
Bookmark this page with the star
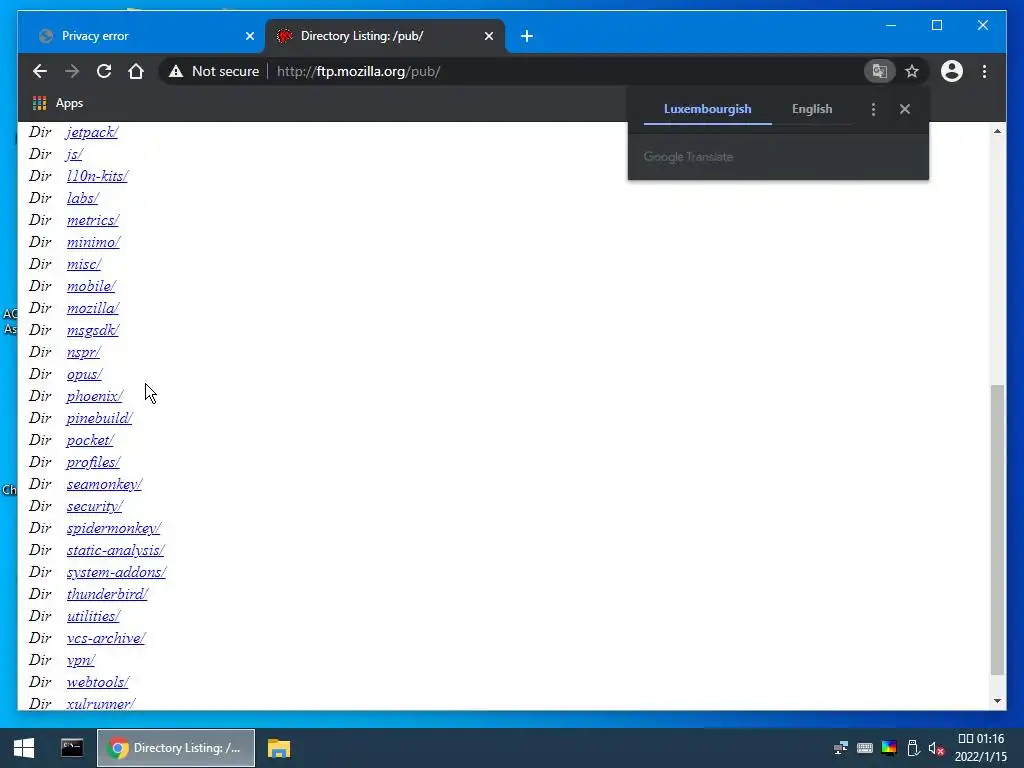tap(912, 71)
